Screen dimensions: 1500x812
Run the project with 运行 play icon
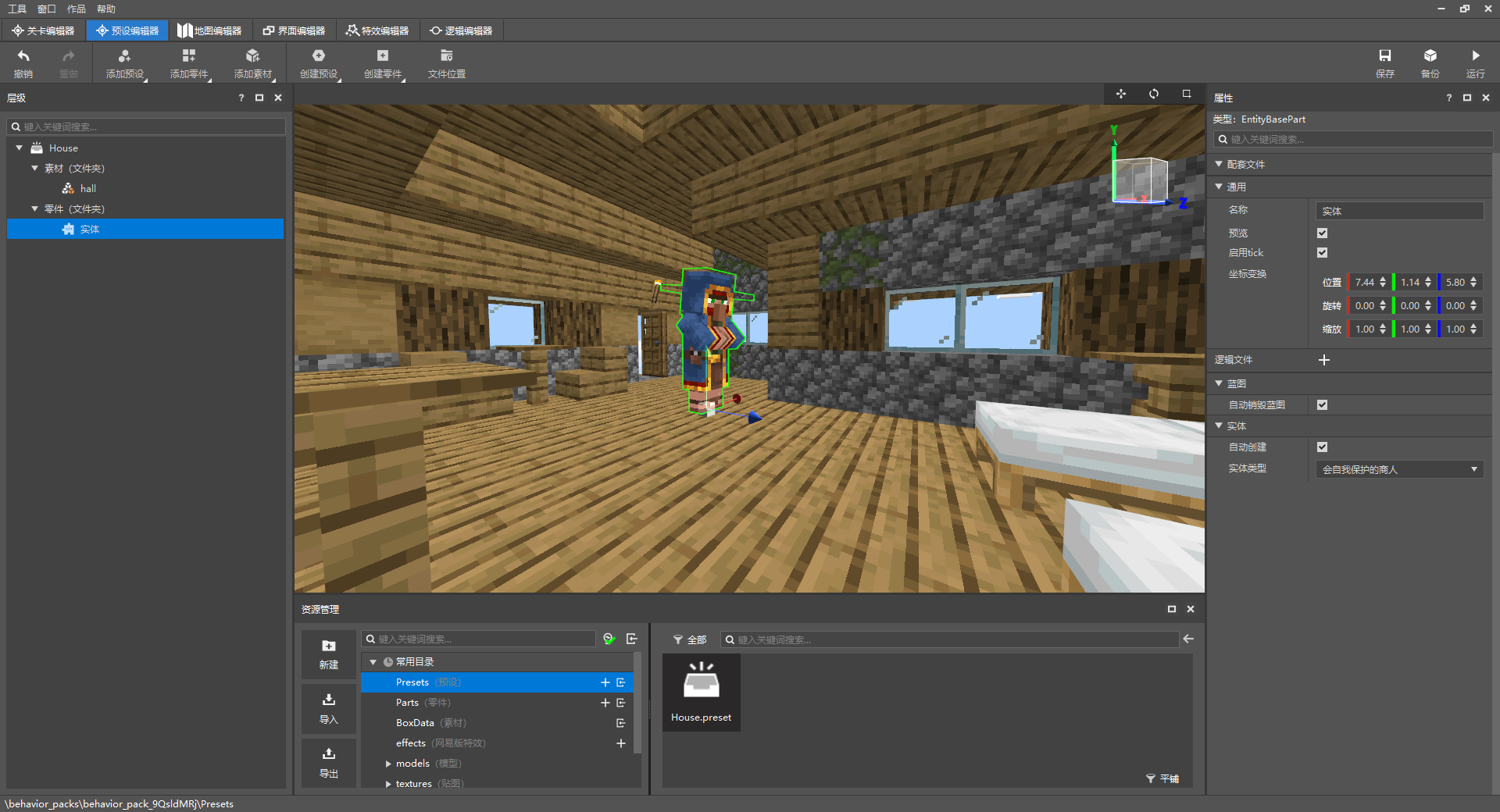[x=1476, y=55]
